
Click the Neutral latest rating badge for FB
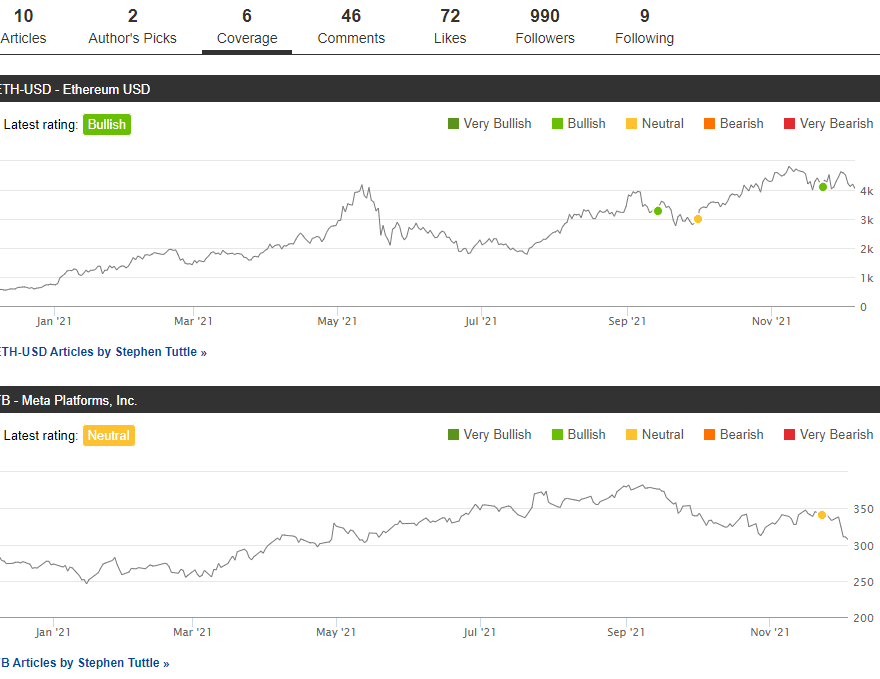click(x=109, y=435)
